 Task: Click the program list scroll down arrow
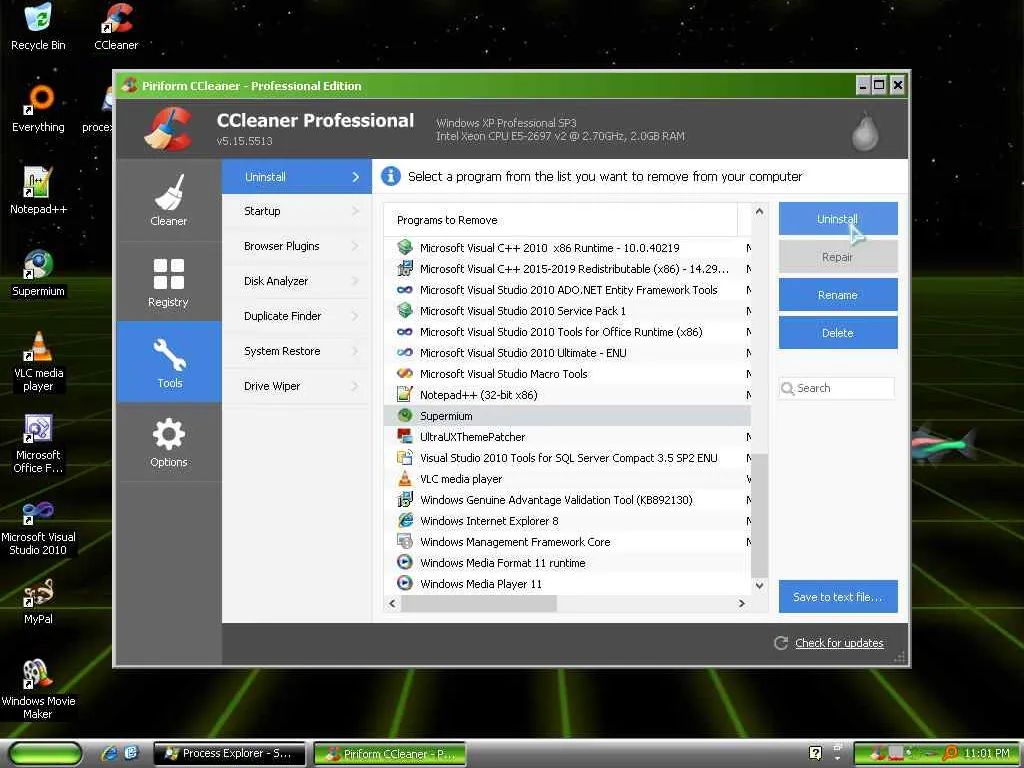(x=760, y=585)
